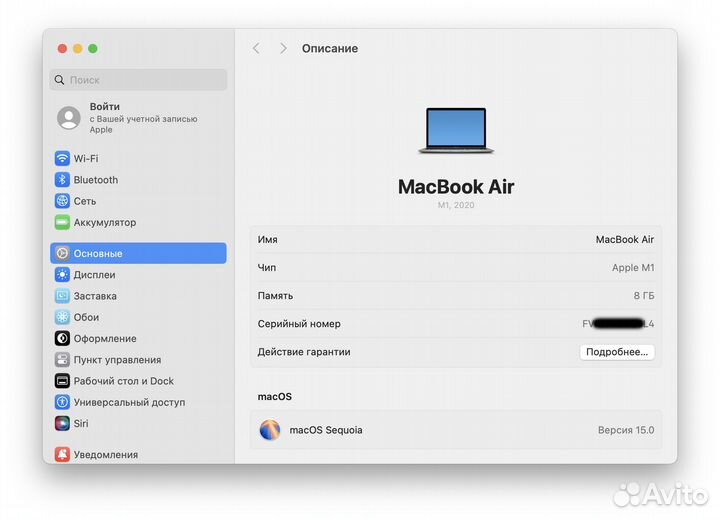Click the Siri icon

62,423
